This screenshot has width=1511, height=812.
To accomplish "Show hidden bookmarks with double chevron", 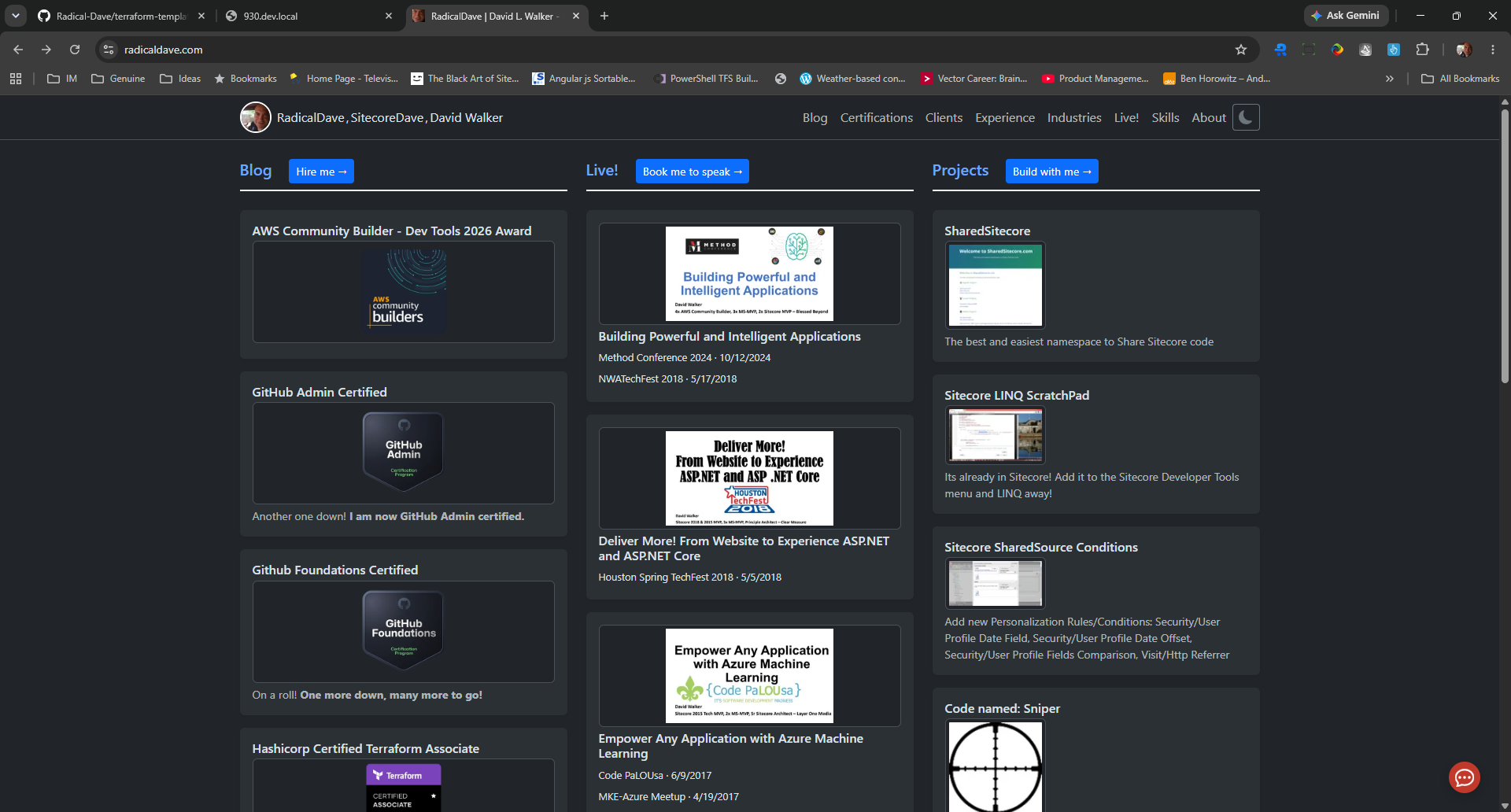I will (x=1390, y=79).
